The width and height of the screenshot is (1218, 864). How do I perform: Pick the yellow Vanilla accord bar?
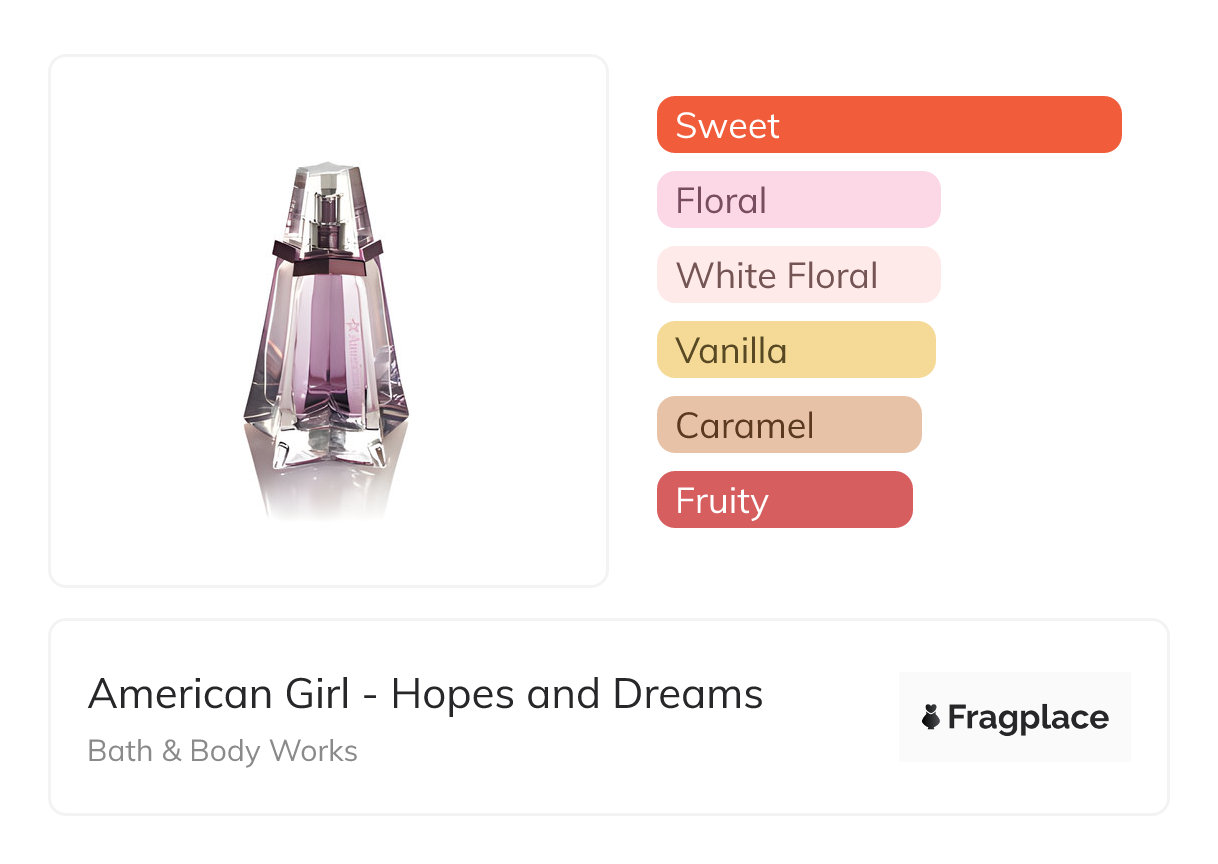(x=795, y=350)
